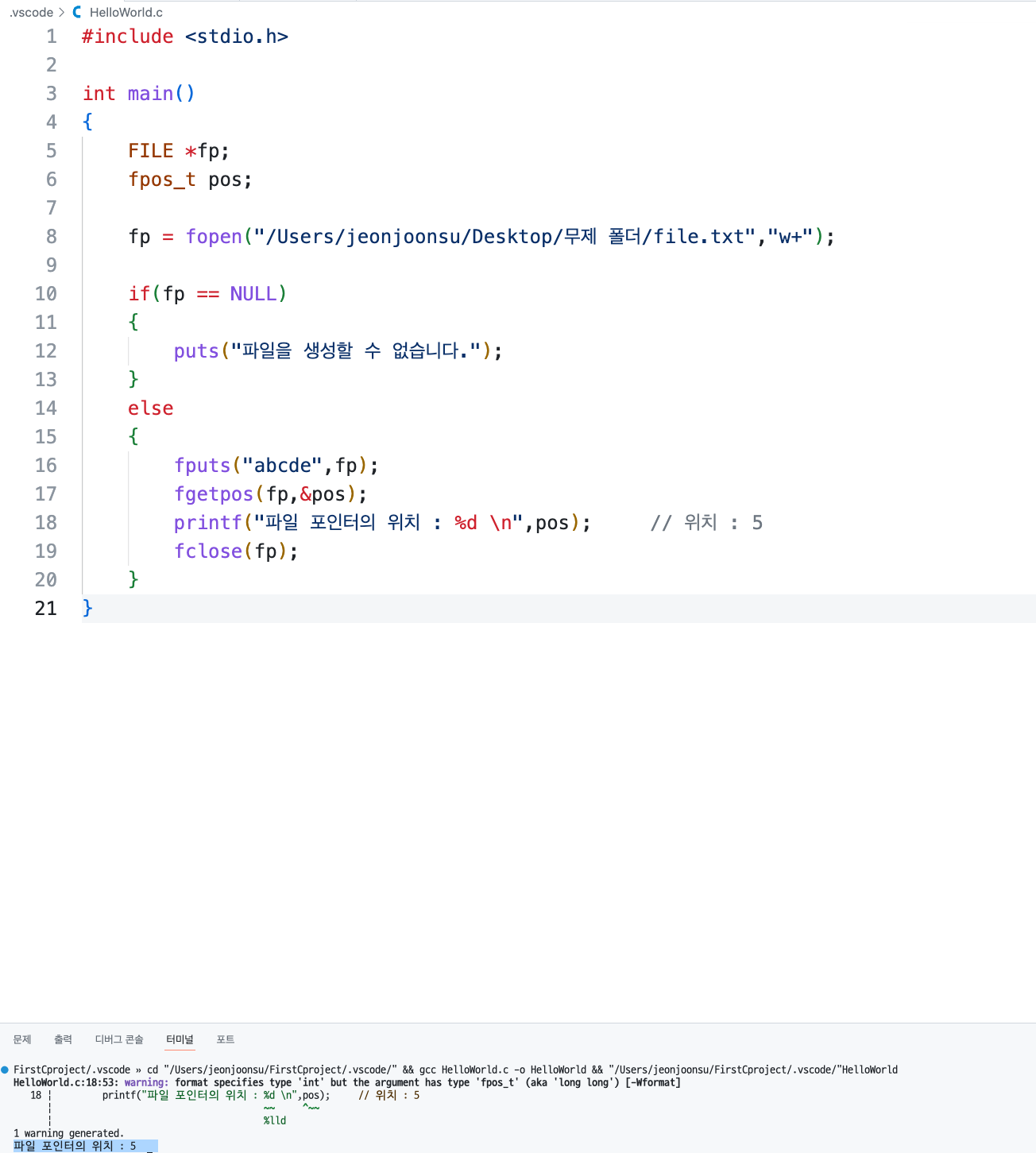Click the fputs function call
1036x1153 pixels.
[203, 466]
